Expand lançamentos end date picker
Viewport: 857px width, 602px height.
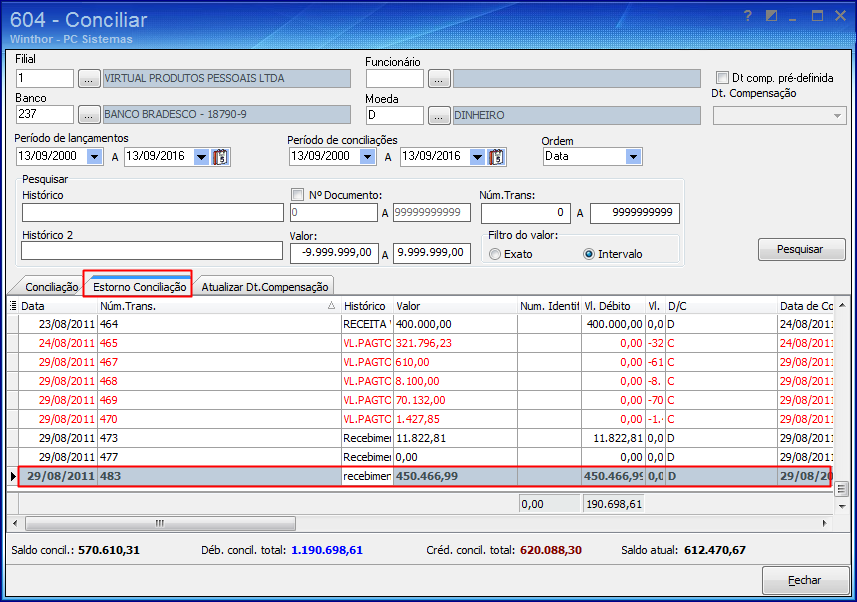click(202, 156)
